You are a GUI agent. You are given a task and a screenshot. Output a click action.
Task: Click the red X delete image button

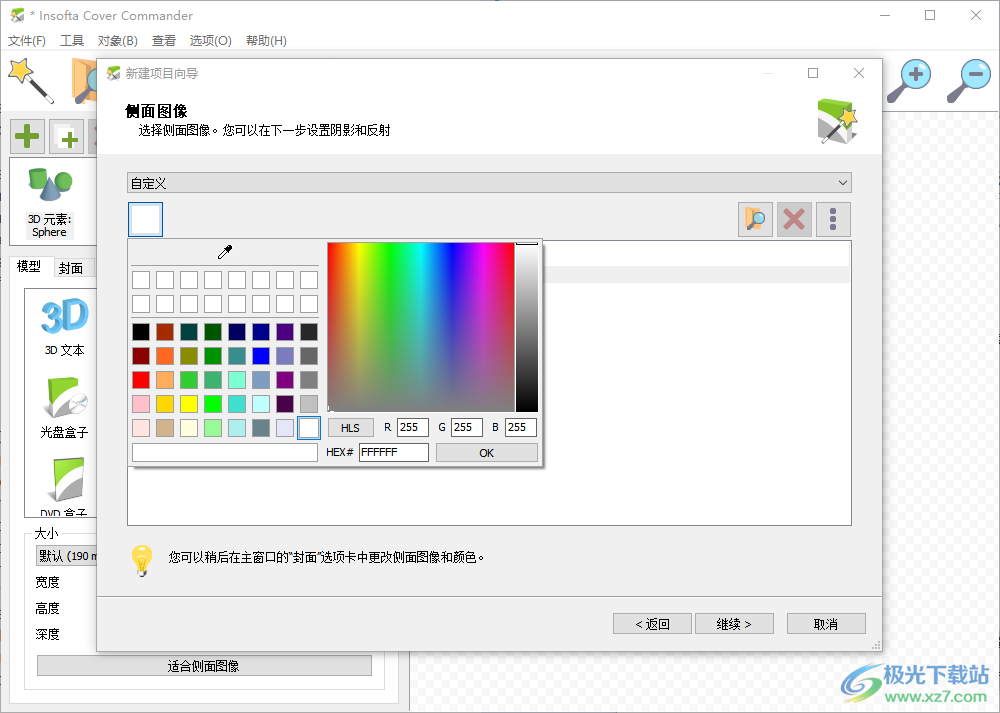(794, 220)
